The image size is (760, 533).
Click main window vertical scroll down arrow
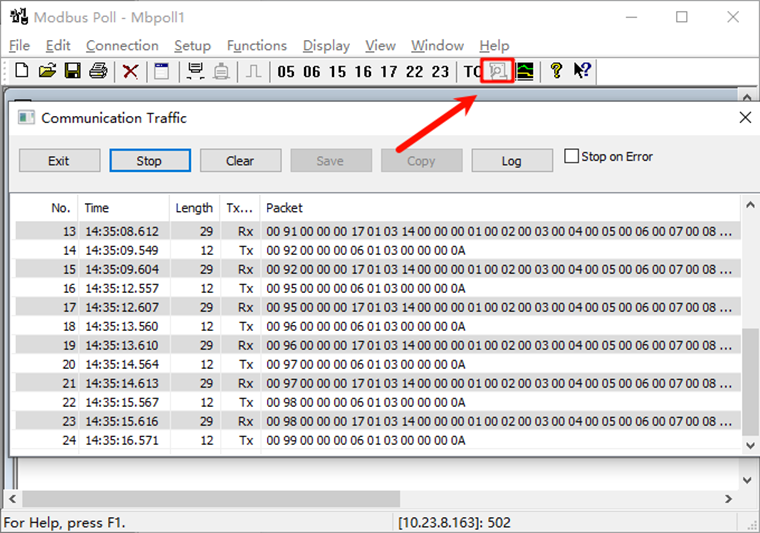click(747, 480)
